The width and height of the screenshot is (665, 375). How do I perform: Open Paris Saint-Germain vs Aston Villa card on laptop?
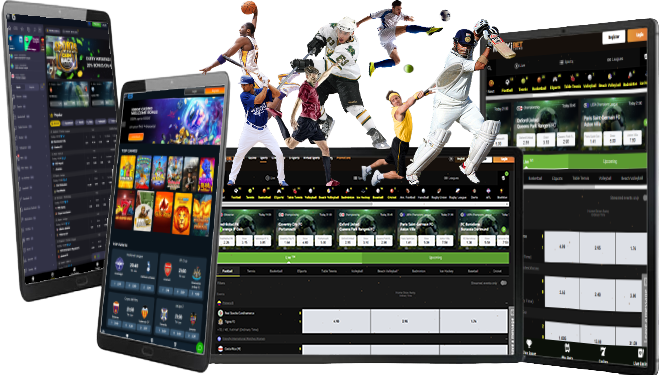pos(426,229)
